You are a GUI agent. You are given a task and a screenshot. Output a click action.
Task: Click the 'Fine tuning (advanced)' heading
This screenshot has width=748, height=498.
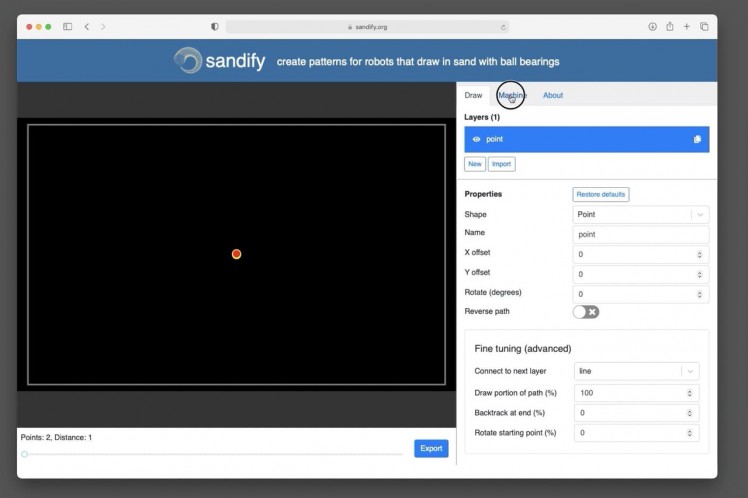click(523, 349)
